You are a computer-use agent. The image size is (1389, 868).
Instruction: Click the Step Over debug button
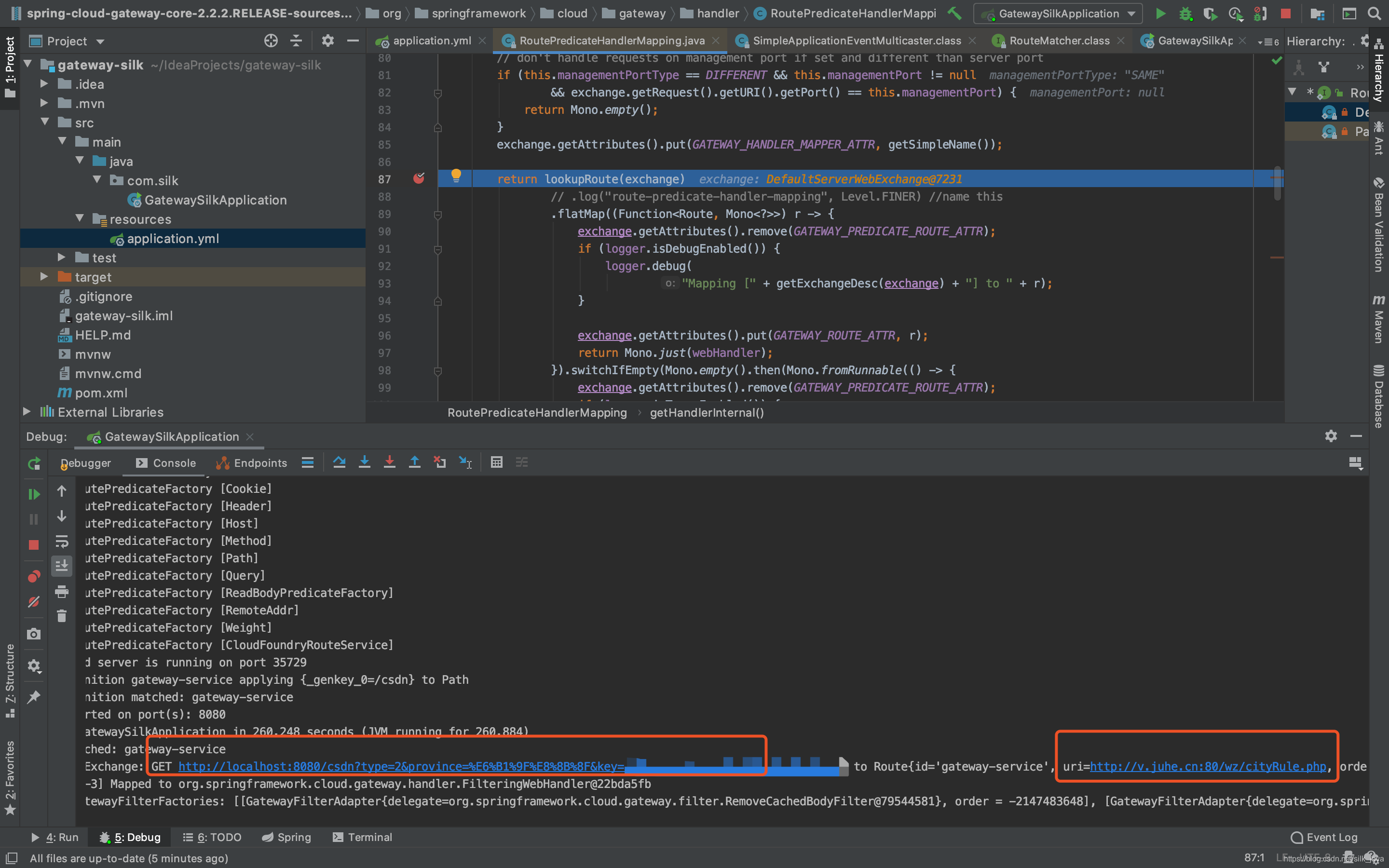click(339, 463)
